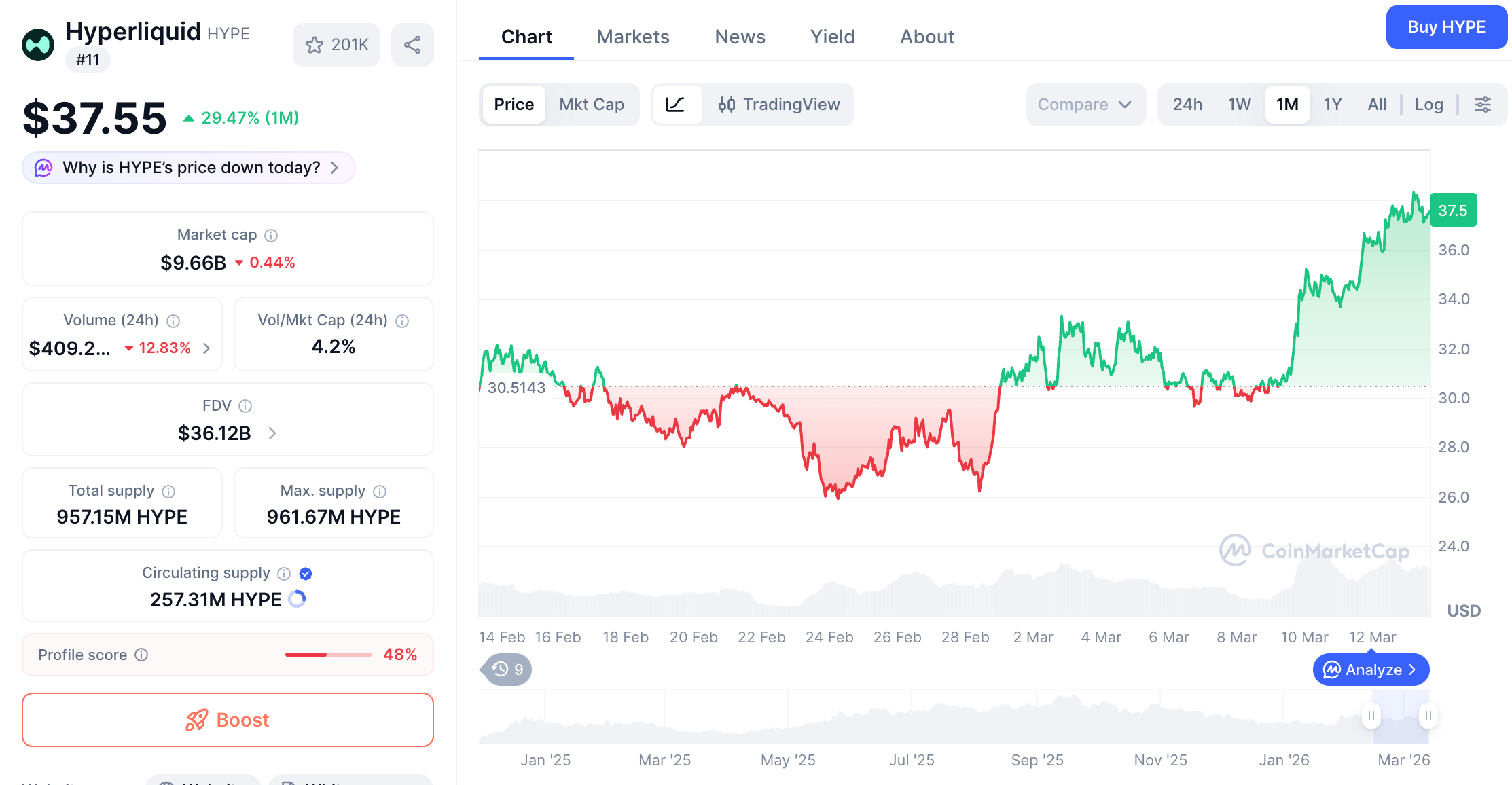
Task: Expand Volume (24h) details arrow
Action: [x=207, y=348]
